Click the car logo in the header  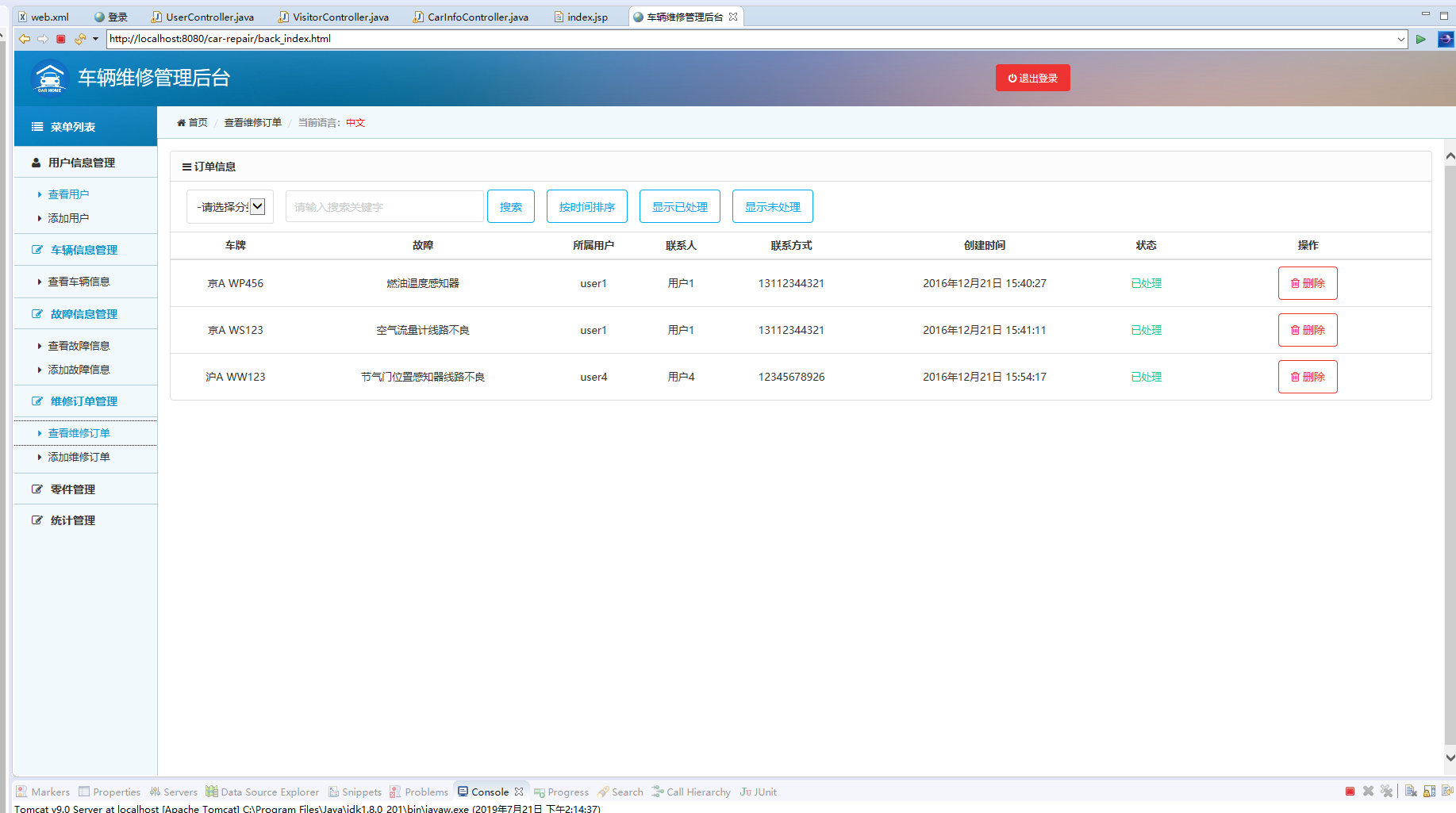[x=48, y=78]
